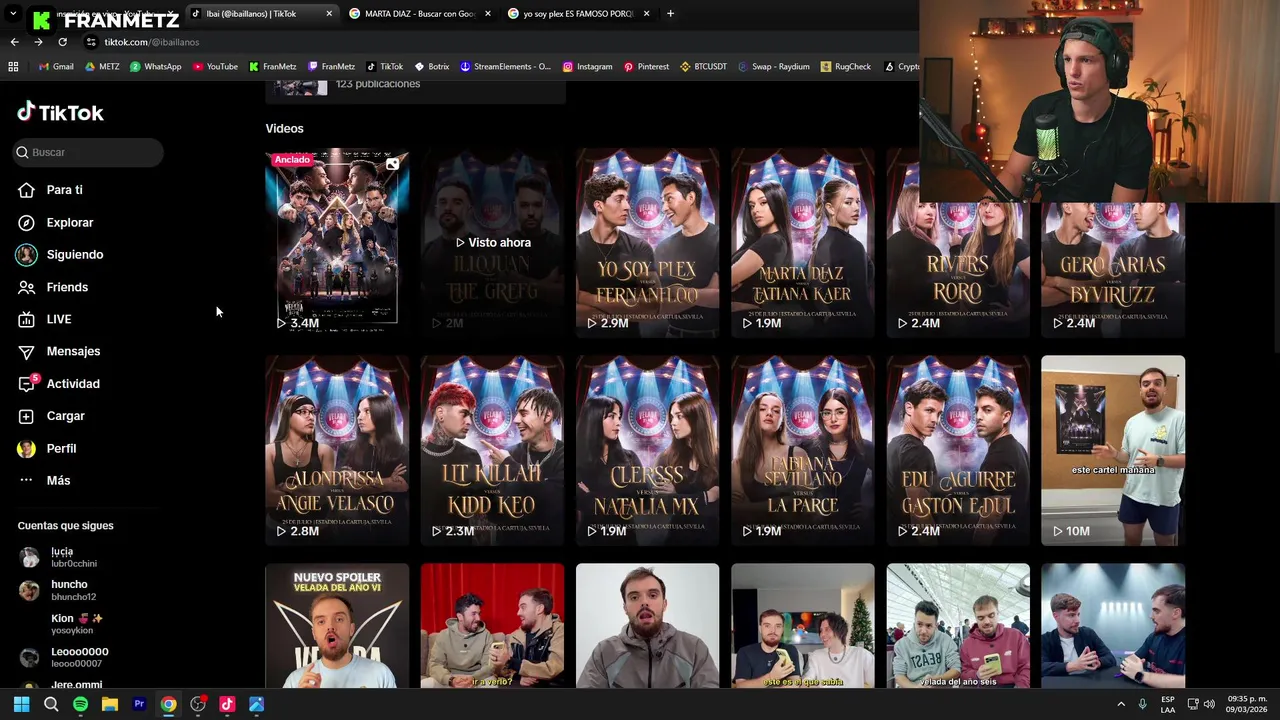The width and height of the screenshot is (1280, 720).
Task: Open Windows taskbar search
Action: [x=51, y=704]
